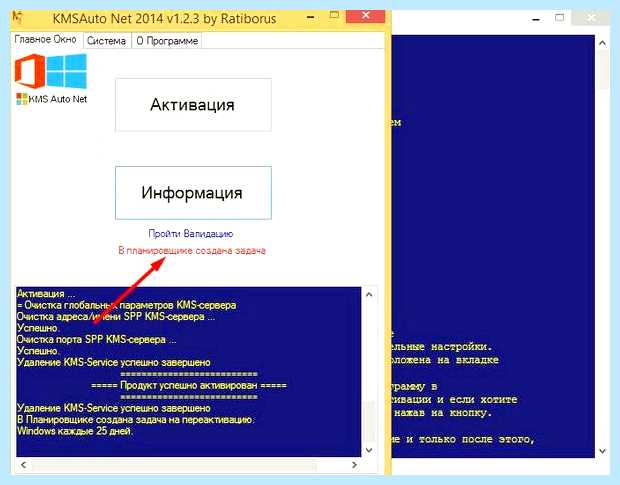Image resolution: width=620 pixels, height=485 pixels.
Task: Maximize the KMSAuto Net window
Action: 335,16
